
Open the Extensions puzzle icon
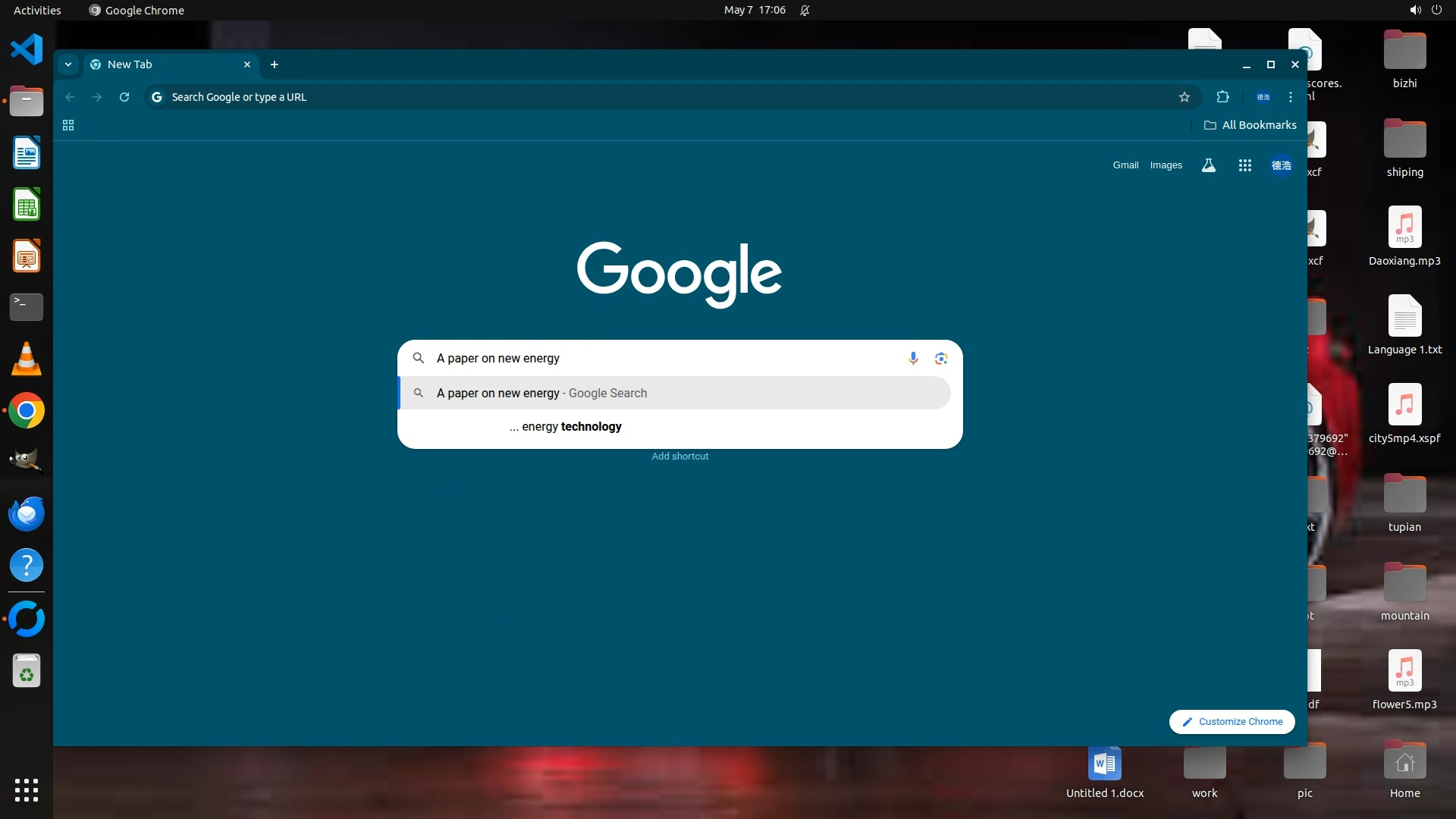(1222, 97)
